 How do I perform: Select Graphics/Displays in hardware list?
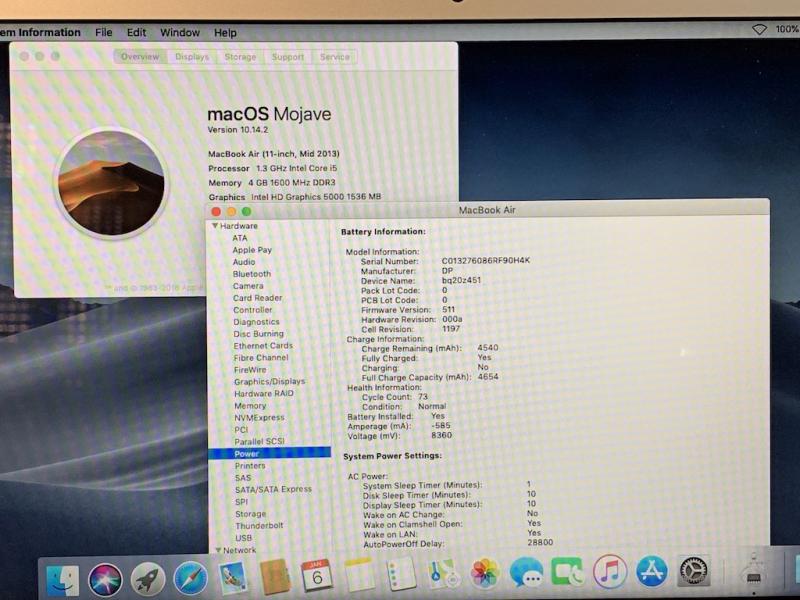click(x=269, y=382)
